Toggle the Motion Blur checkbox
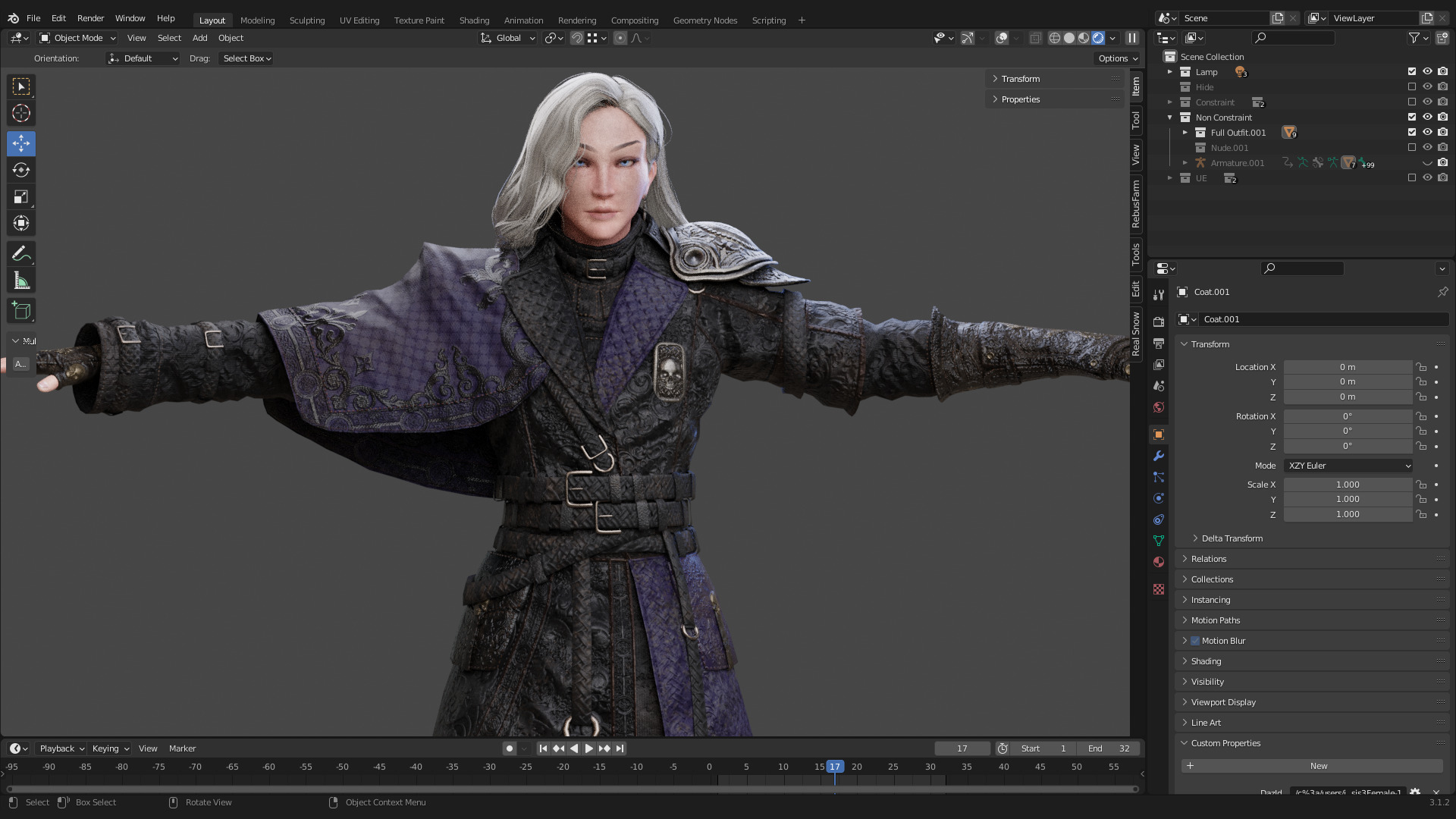Viewport: 1456px width, 819px height. (1195, 641)
